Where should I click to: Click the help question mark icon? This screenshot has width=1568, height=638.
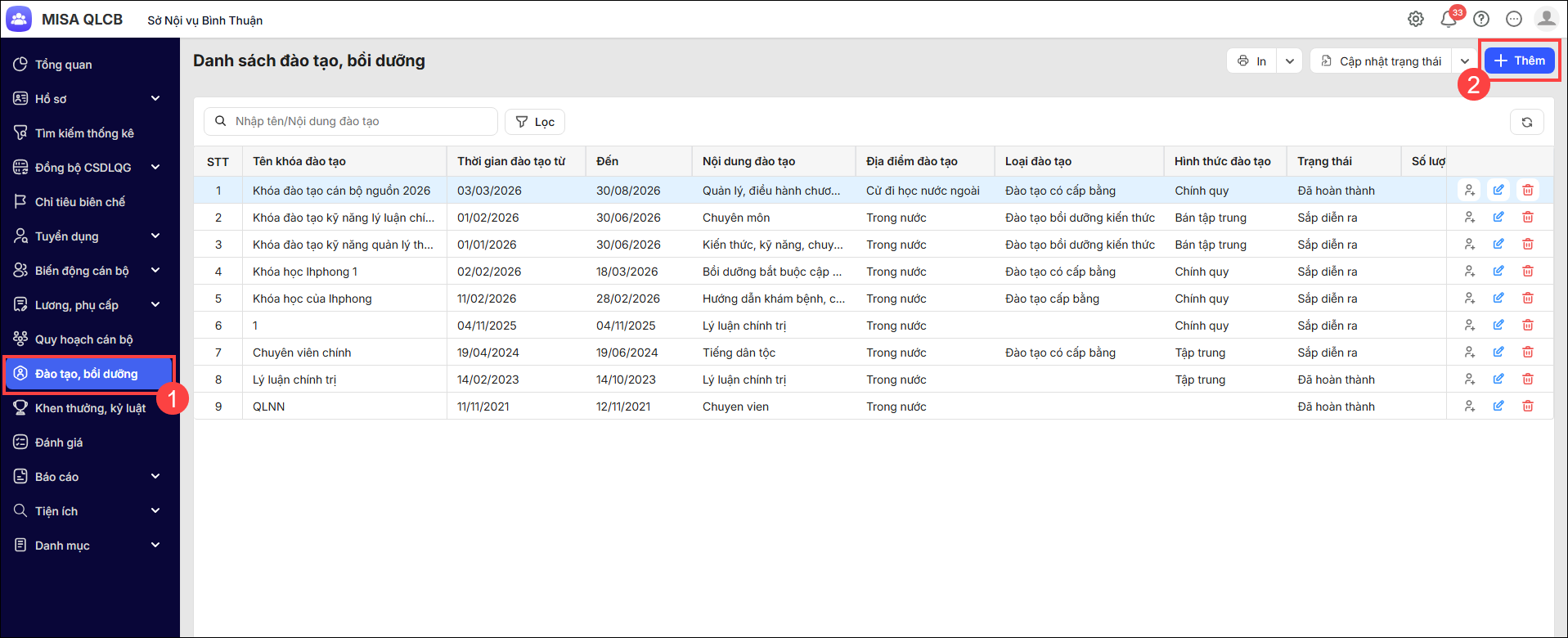tap(1481, 19)
